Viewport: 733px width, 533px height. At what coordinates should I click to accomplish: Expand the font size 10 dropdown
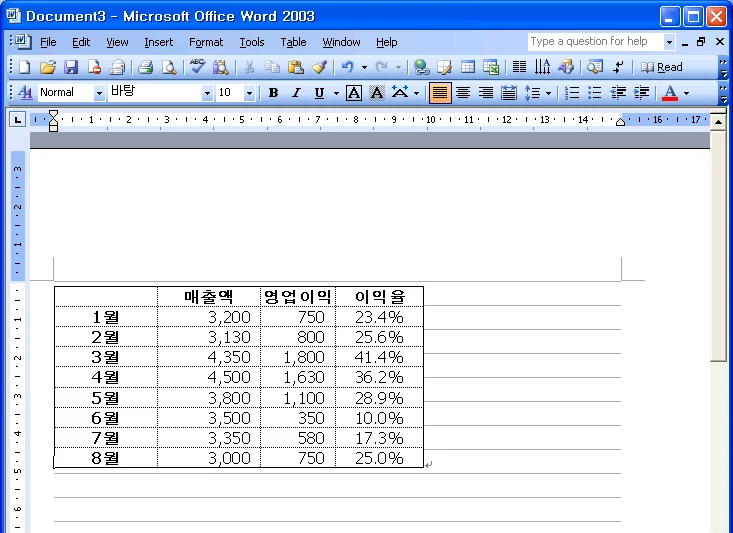click(249, 93)
